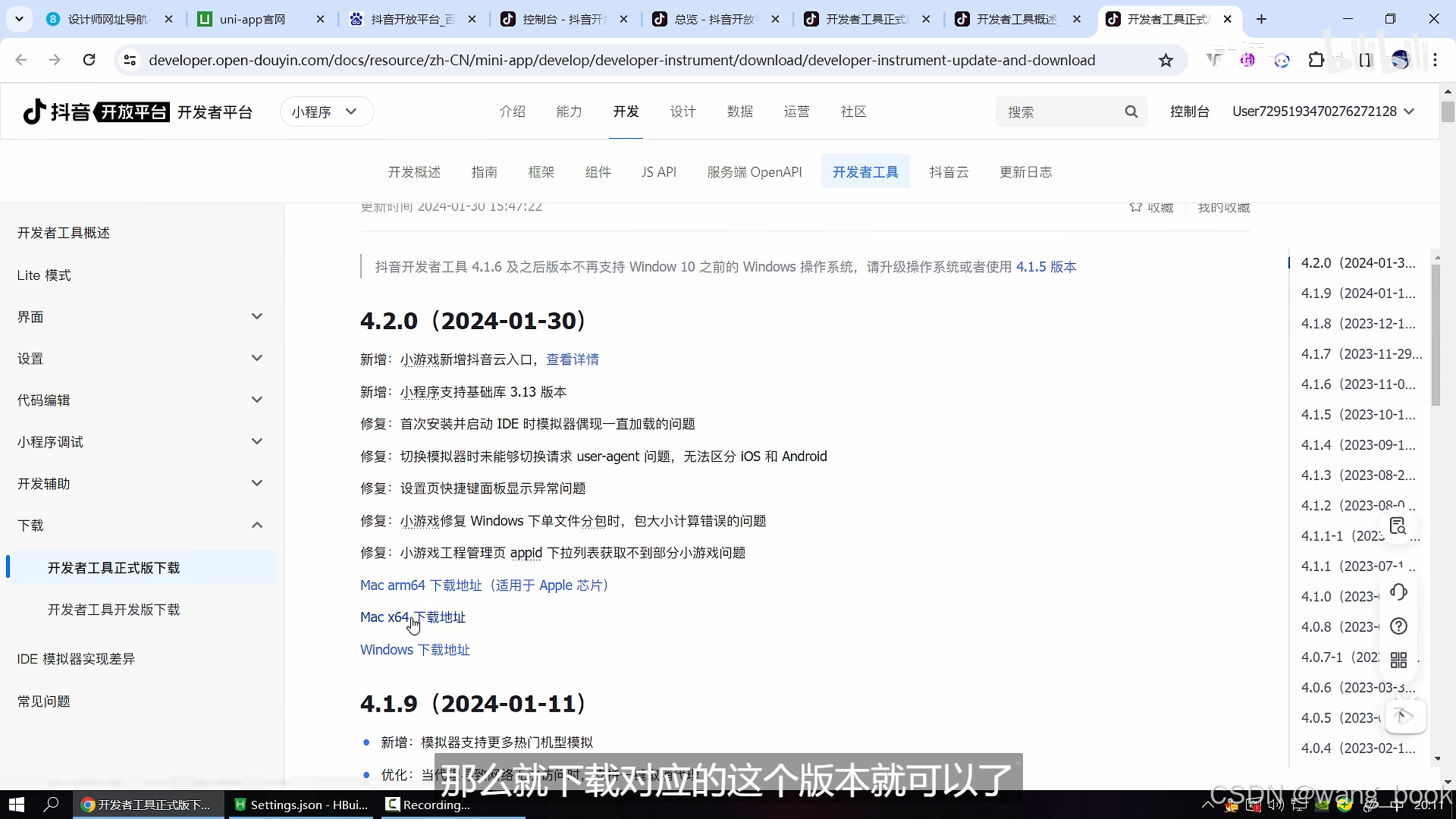Expand the 开发辅助 sidebar section
The image size is (1456, 819).
coord(256,483)
